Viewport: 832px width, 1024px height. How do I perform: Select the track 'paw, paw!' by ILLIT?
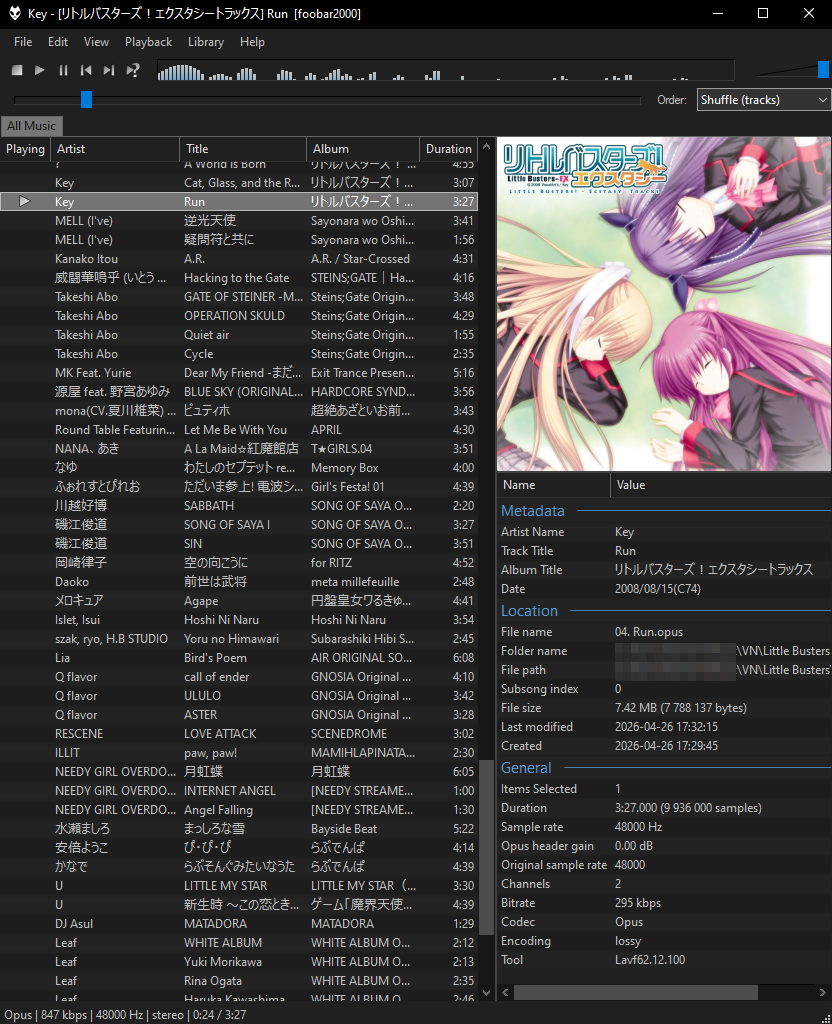click(239, 752)
